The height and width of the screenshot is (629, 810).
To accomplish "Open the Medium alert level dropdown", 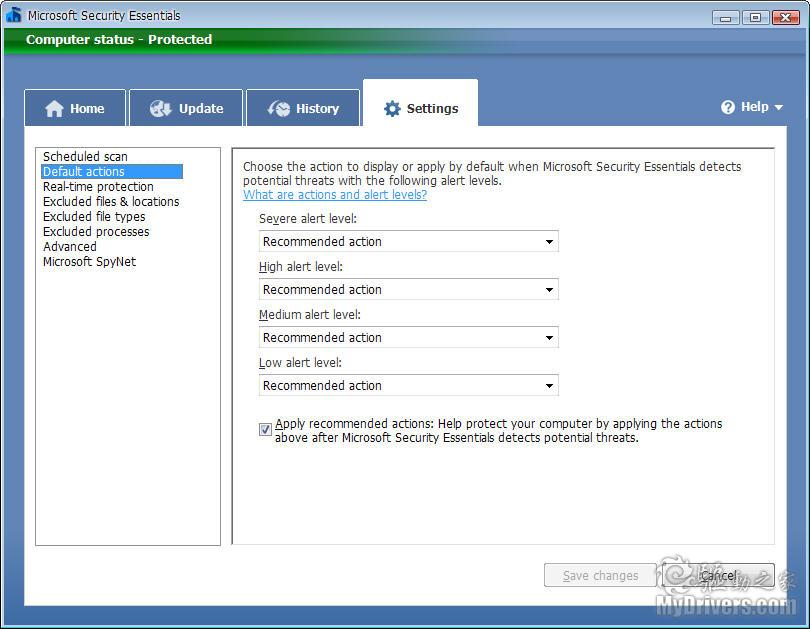I will (x=408, y=337).
